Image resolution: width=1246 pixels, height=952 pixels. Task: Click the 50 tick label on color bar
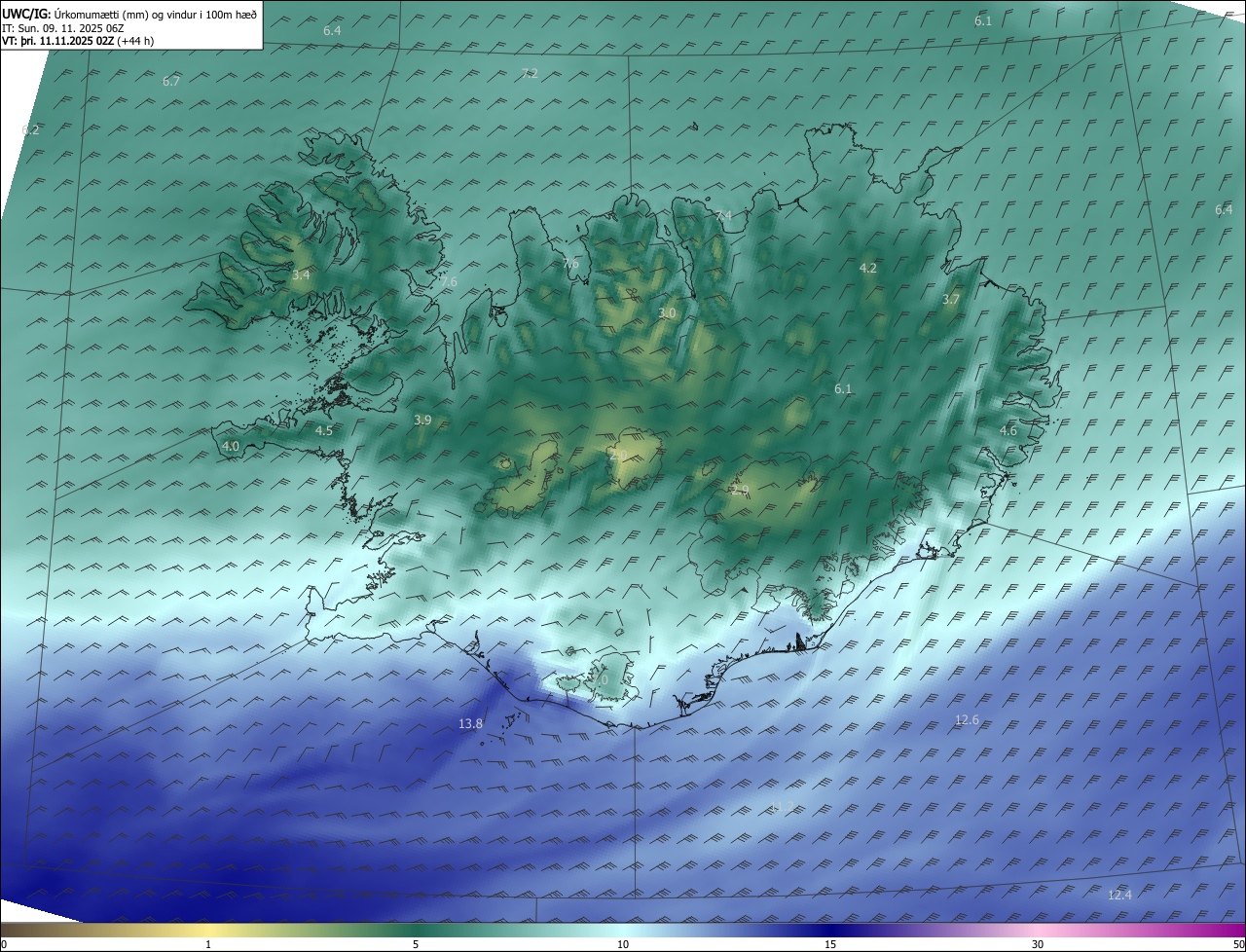[x=1238, y=944]
